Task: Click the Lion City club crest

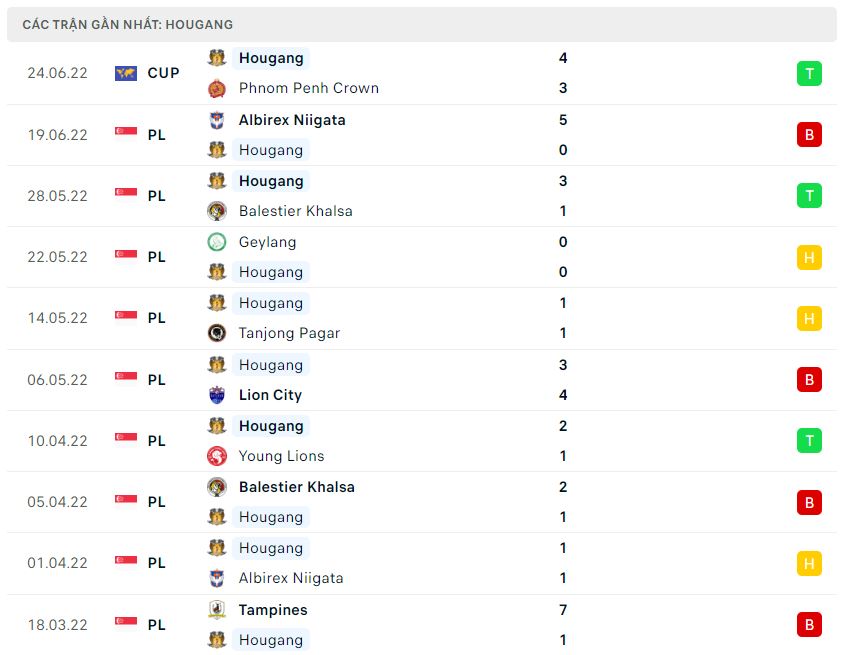Action: coord(217,395)
